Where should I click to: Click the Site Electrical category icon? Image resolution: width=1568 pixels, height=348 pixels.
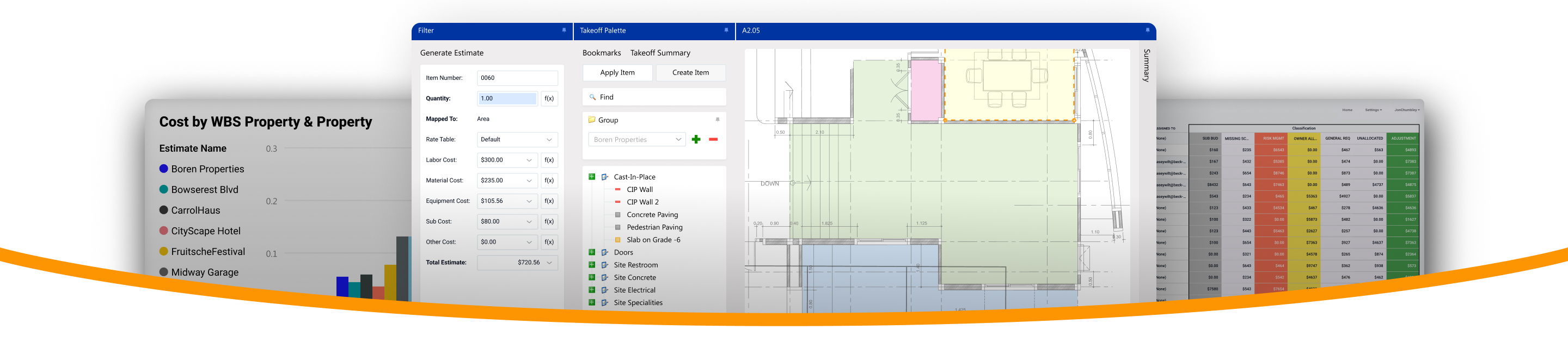tap(605, 290)
